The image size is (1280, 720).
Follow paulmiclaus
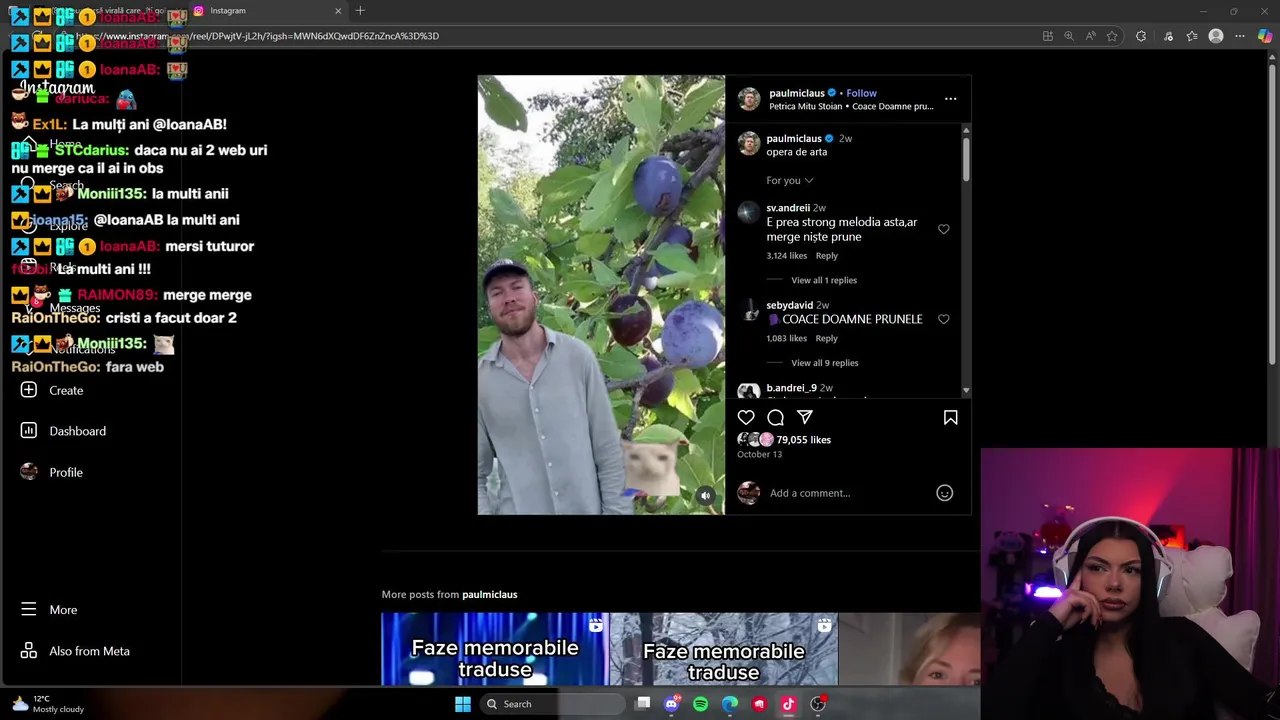[861, 93]
